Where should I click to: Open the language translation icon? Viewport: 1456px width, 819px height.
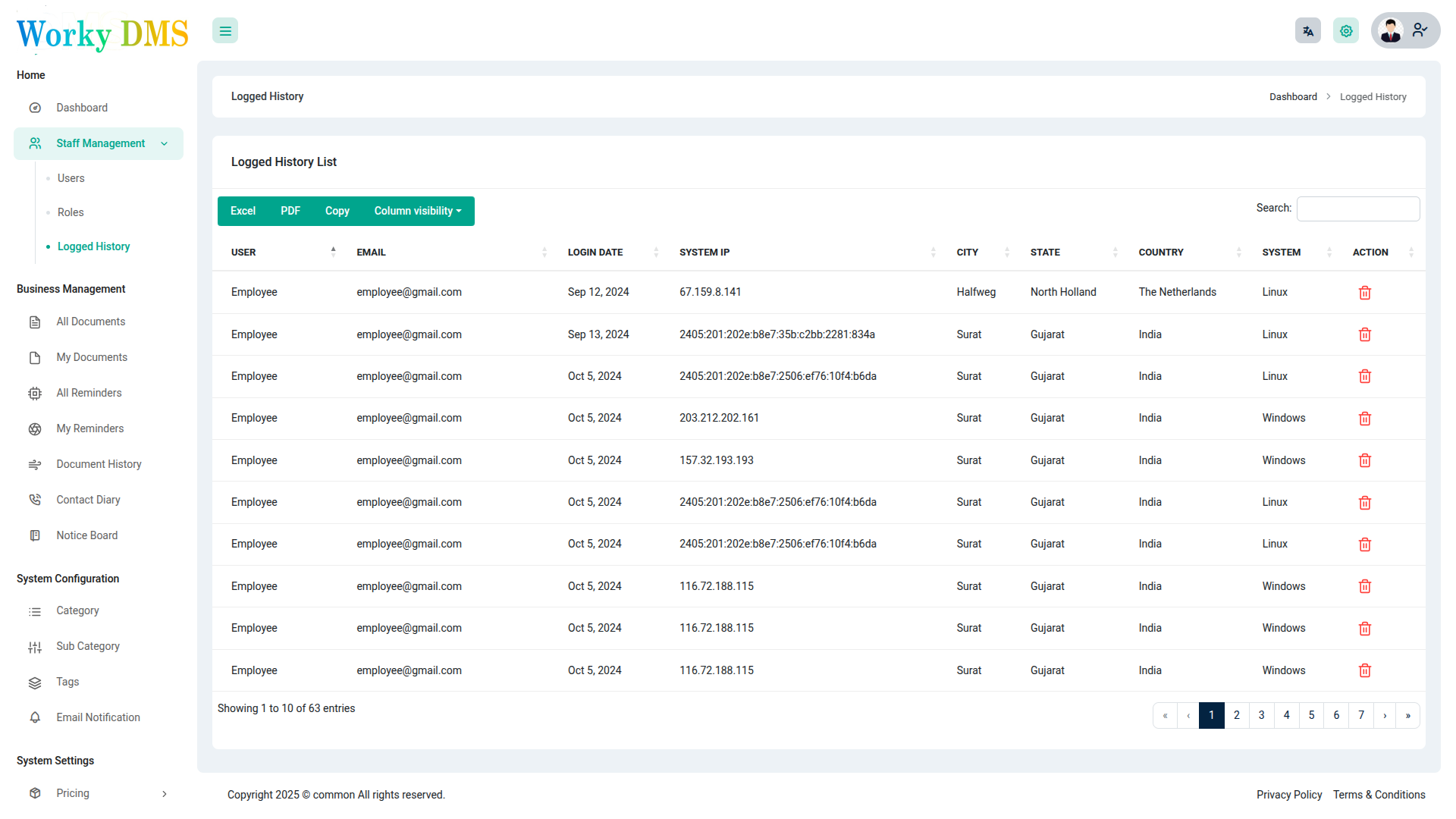(1307, 31)
